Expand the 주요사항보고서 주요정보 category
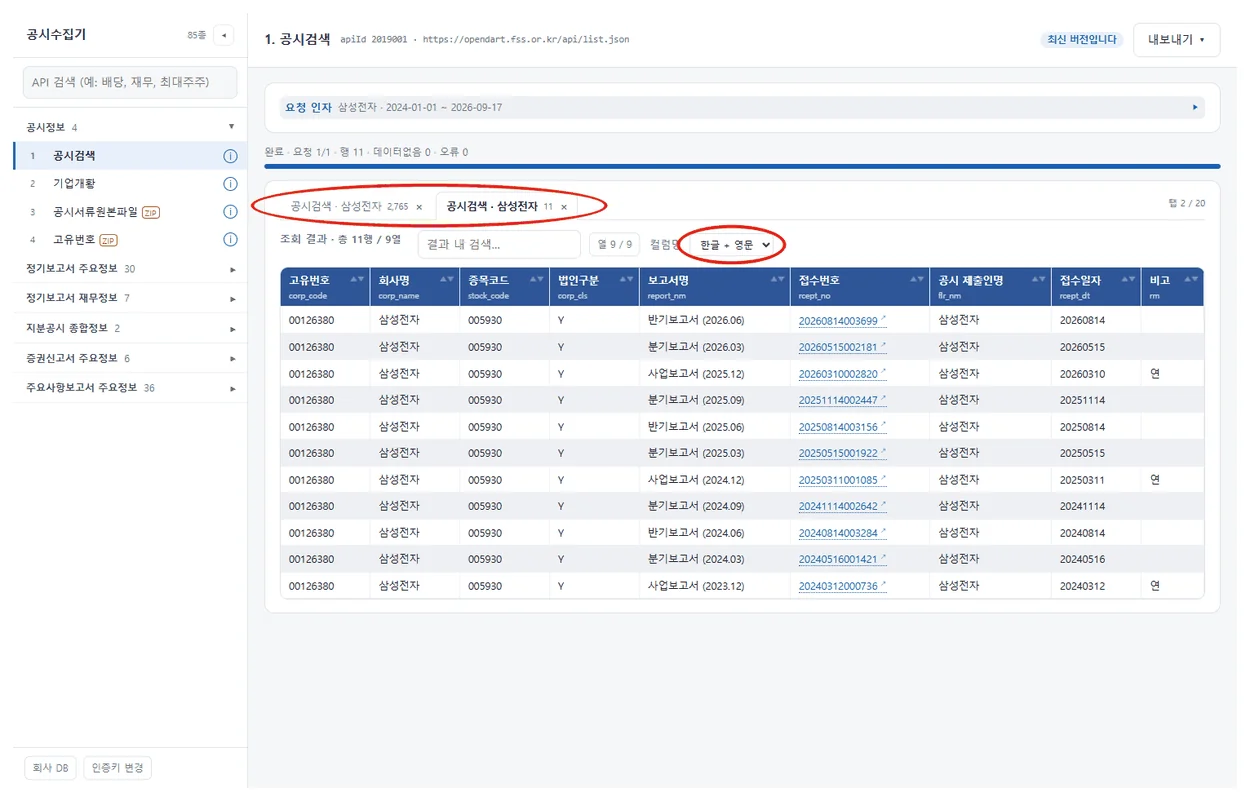This screenshot has height=801, width=1250. (x=130, y=388)
